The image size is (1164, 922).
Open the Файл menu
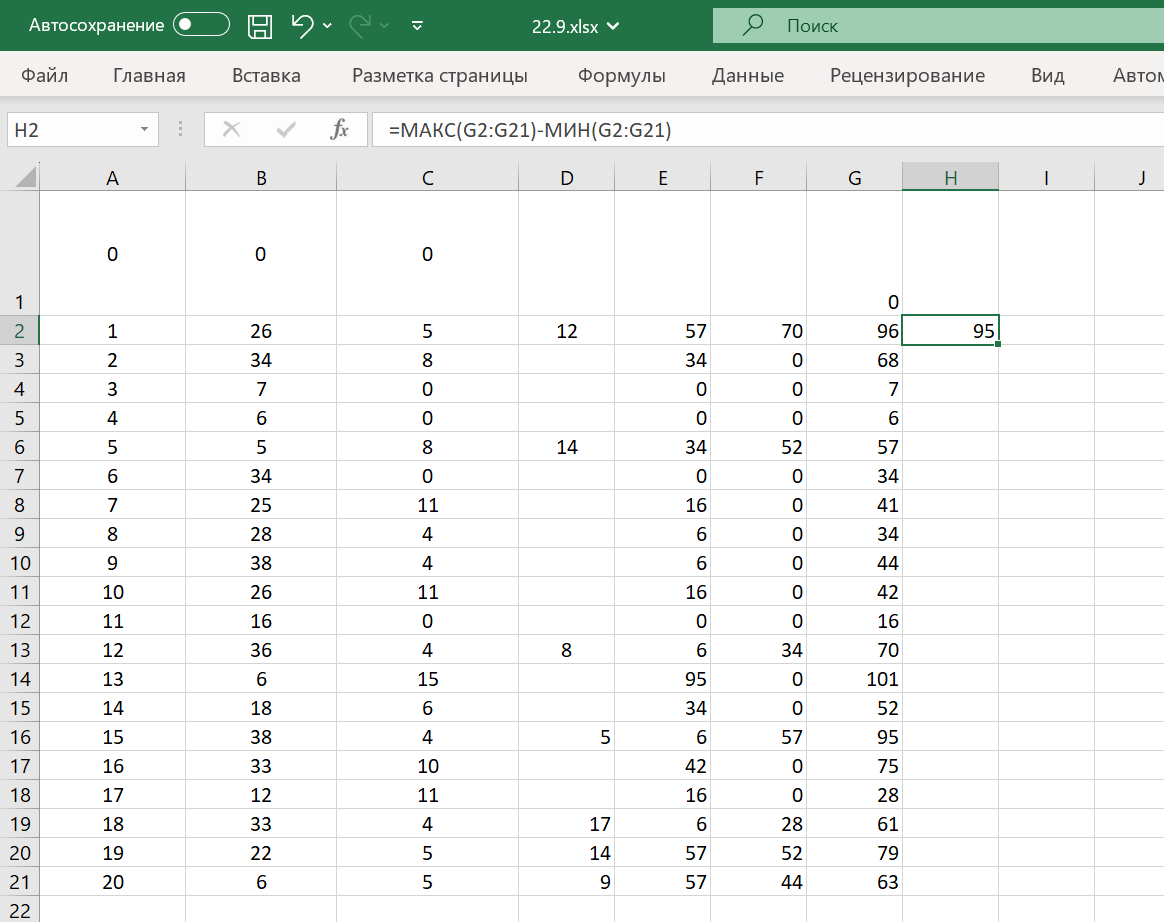[x=44, y=76]
